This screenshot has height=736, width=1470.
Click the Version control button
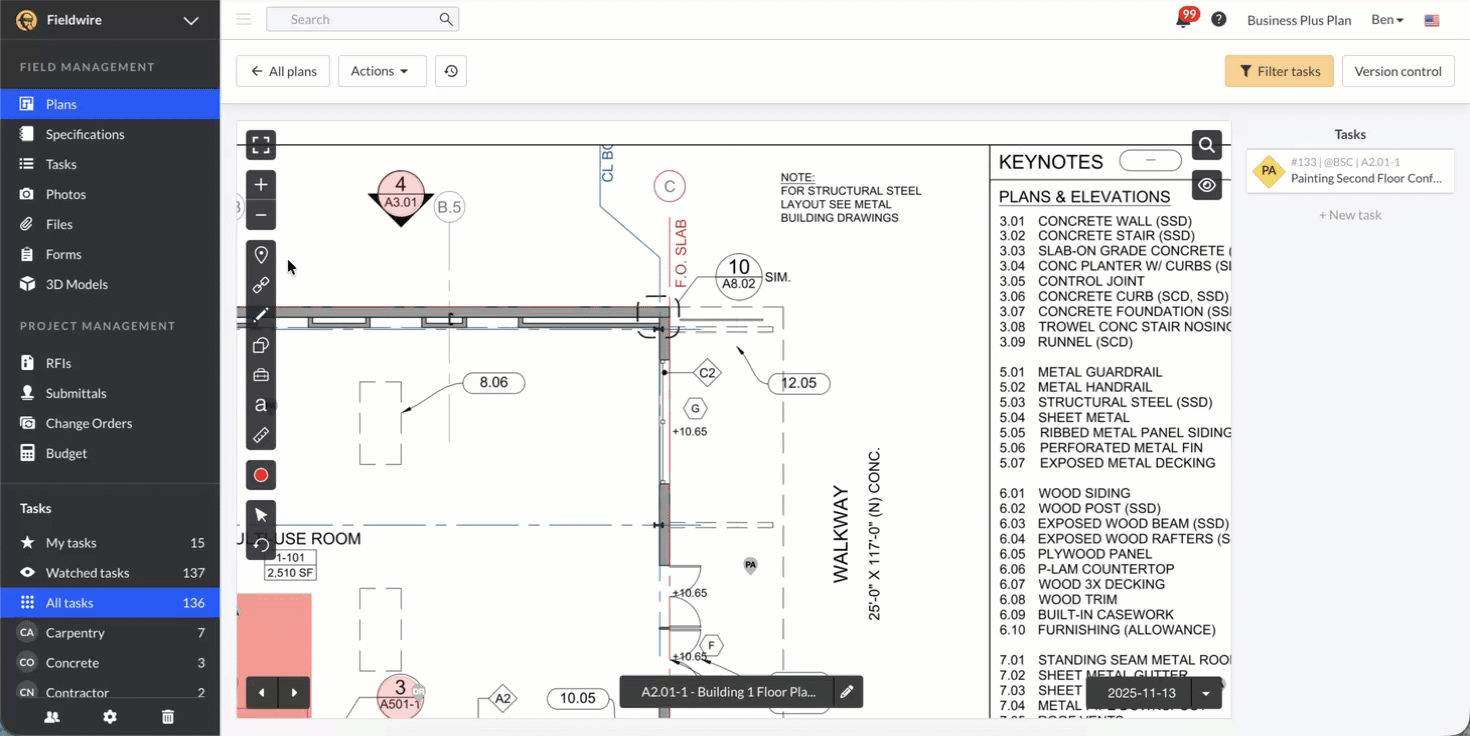(1397, 71)
